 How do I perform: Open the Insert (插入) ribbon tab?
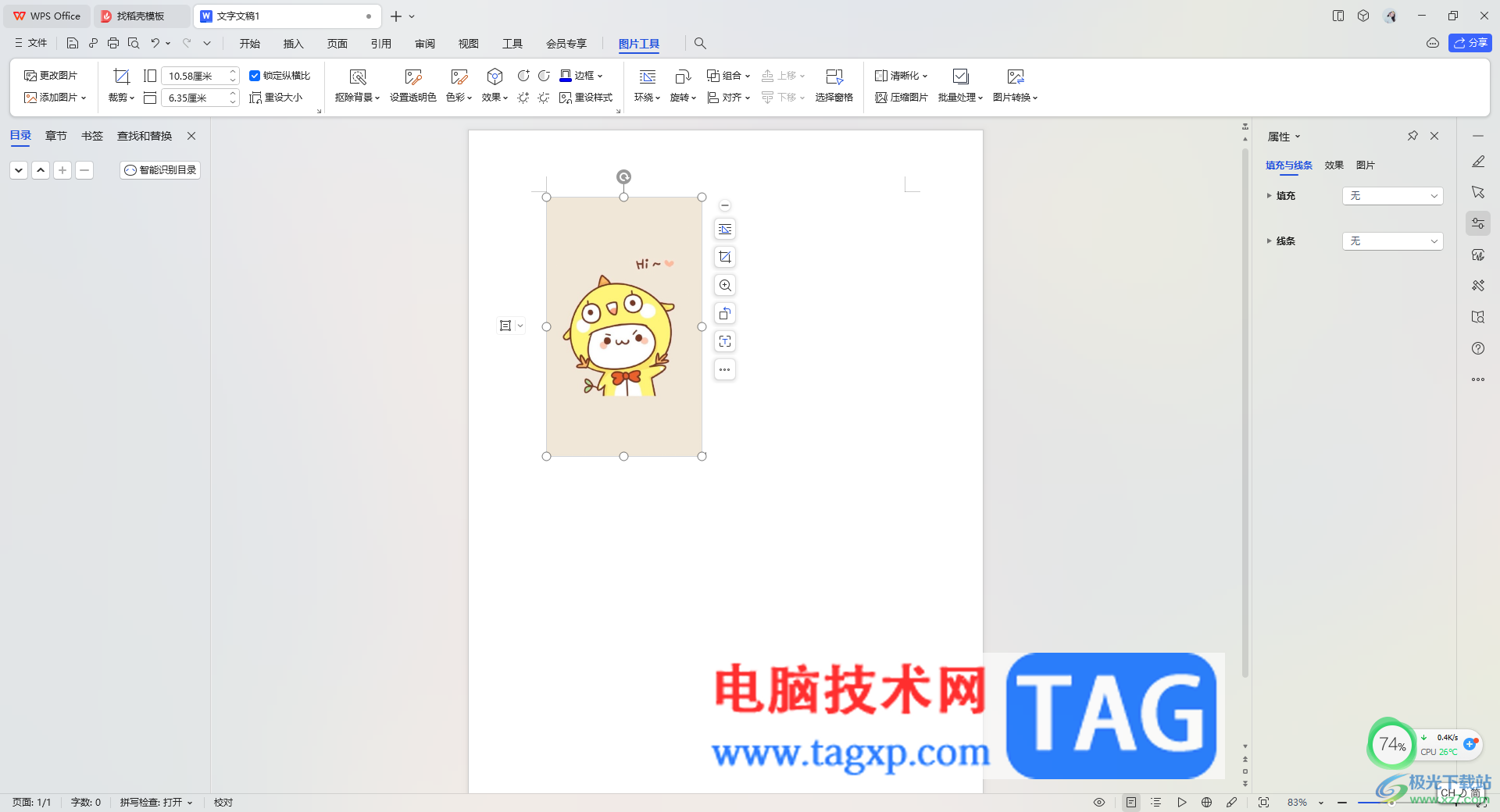(293, 44)
